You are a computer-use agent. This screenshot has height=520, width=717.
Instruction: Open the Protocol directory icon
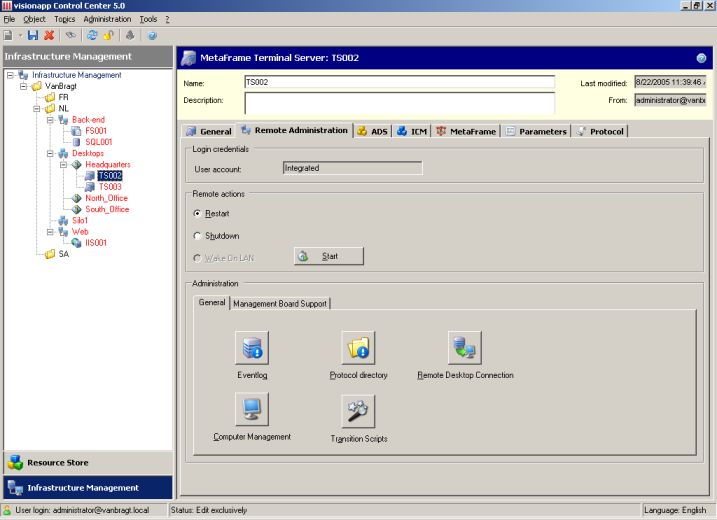358,348
